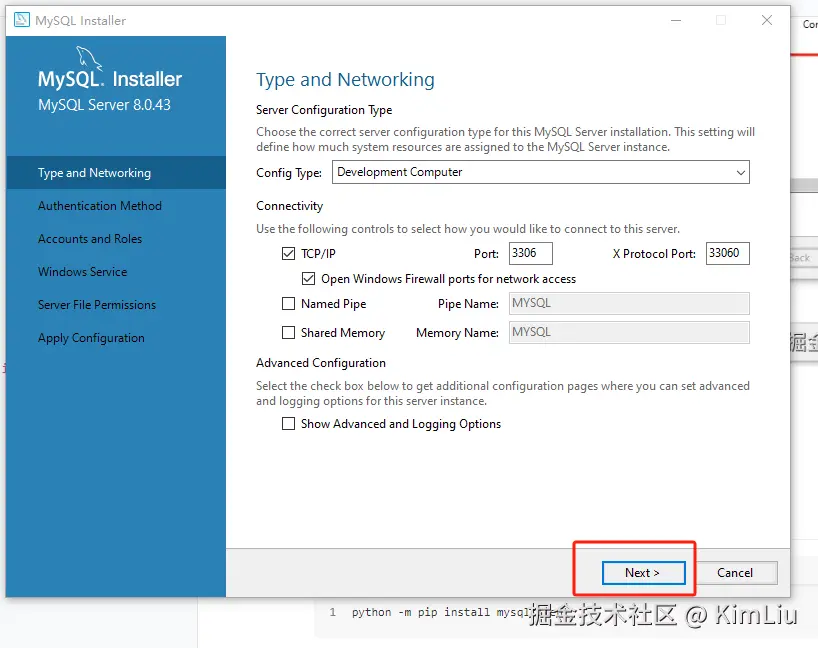Click the Advanced Configuration section label
This screenshot has height=648, width=818.
coord(321,363)
